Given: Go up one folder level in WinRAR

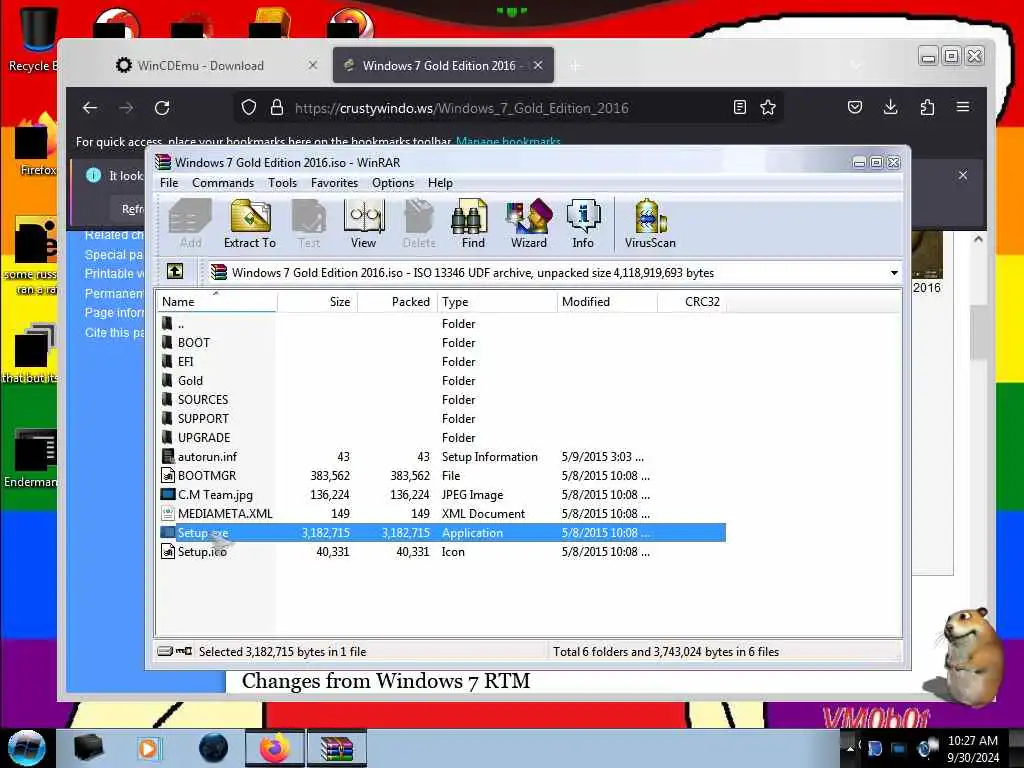Looking at the screenshot, I should pyautogui.click(x=175, y=272).
